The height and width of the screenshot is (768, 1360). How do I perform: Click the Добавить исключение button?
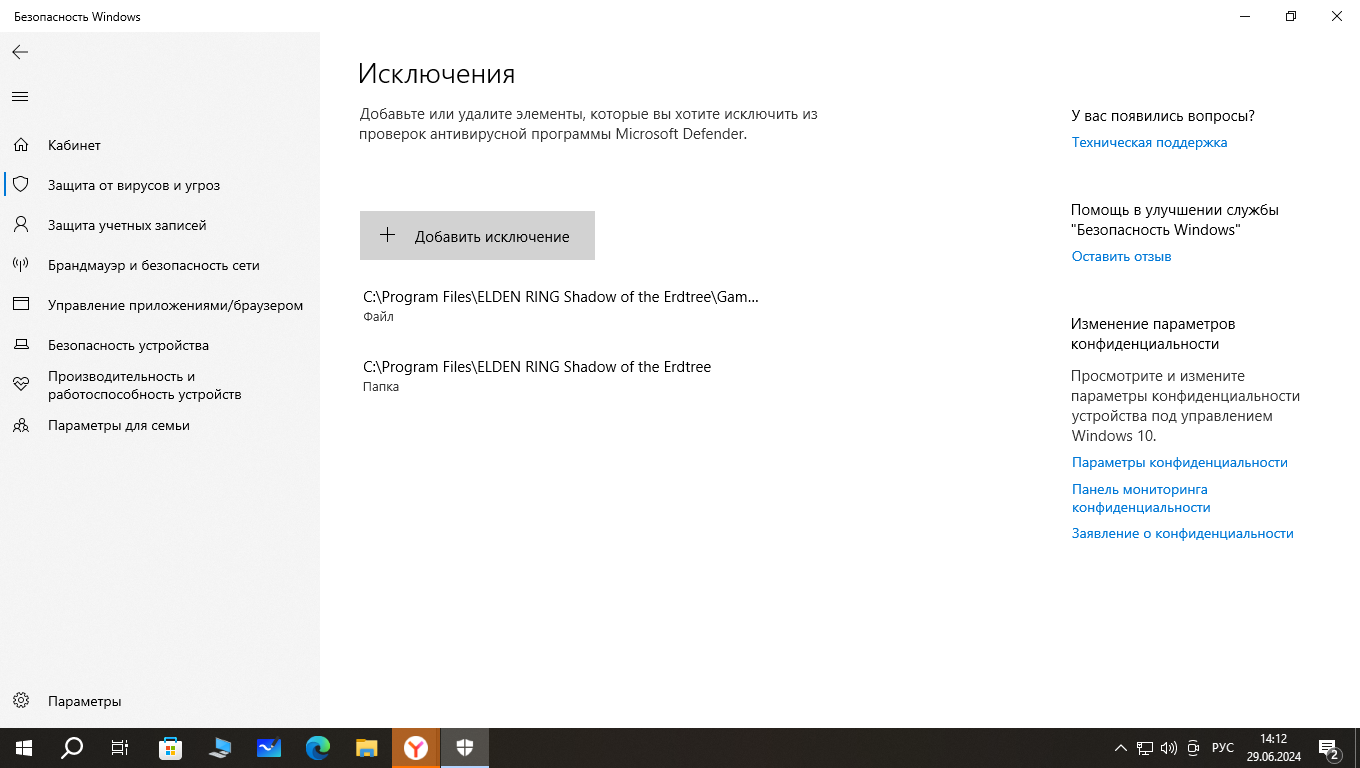(477, 236)
